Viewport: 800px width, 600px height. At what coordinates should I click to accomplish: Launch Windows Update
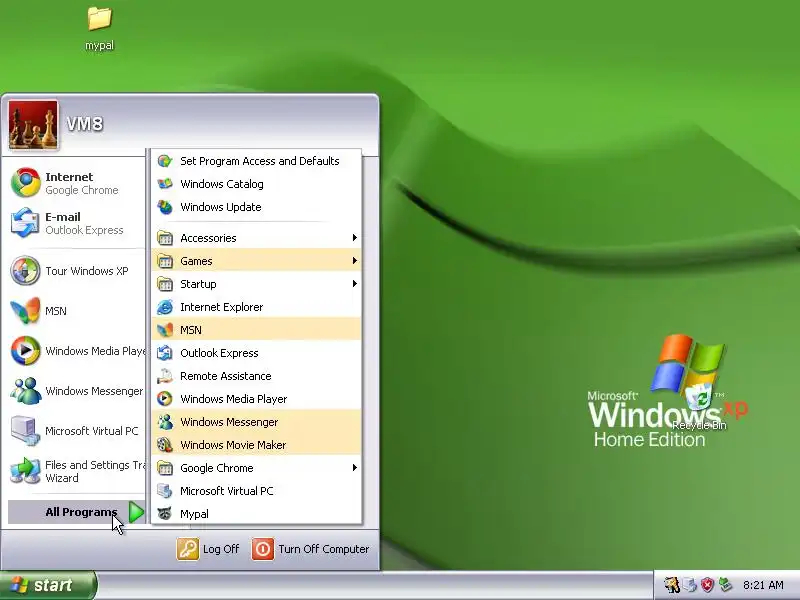point(257,207)
